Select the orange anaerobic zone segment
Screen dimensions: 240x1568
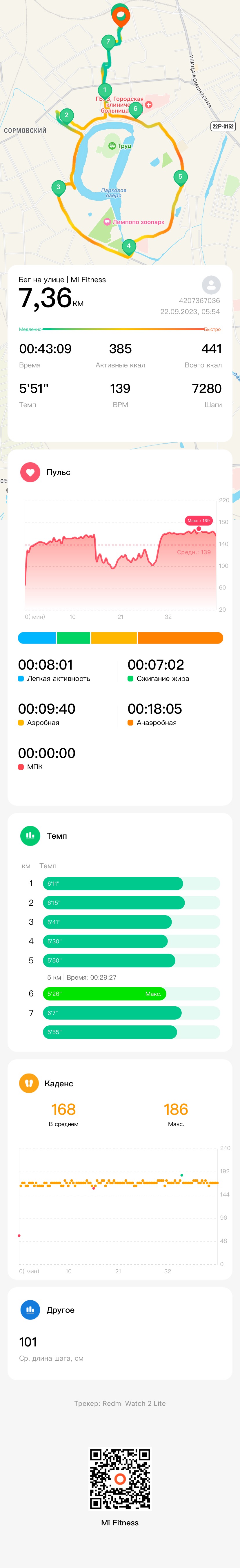(180, 638)
